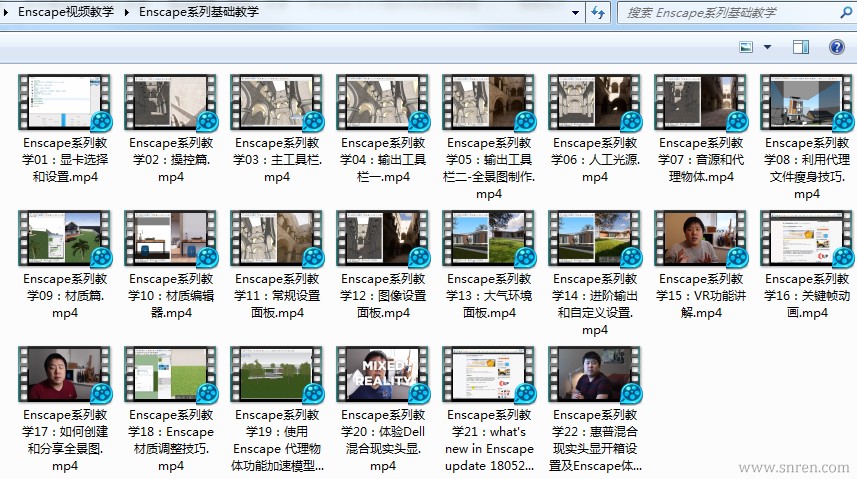
Task: Click file name 学04：输出工具栏一.mp4
Action: [383, 160]
